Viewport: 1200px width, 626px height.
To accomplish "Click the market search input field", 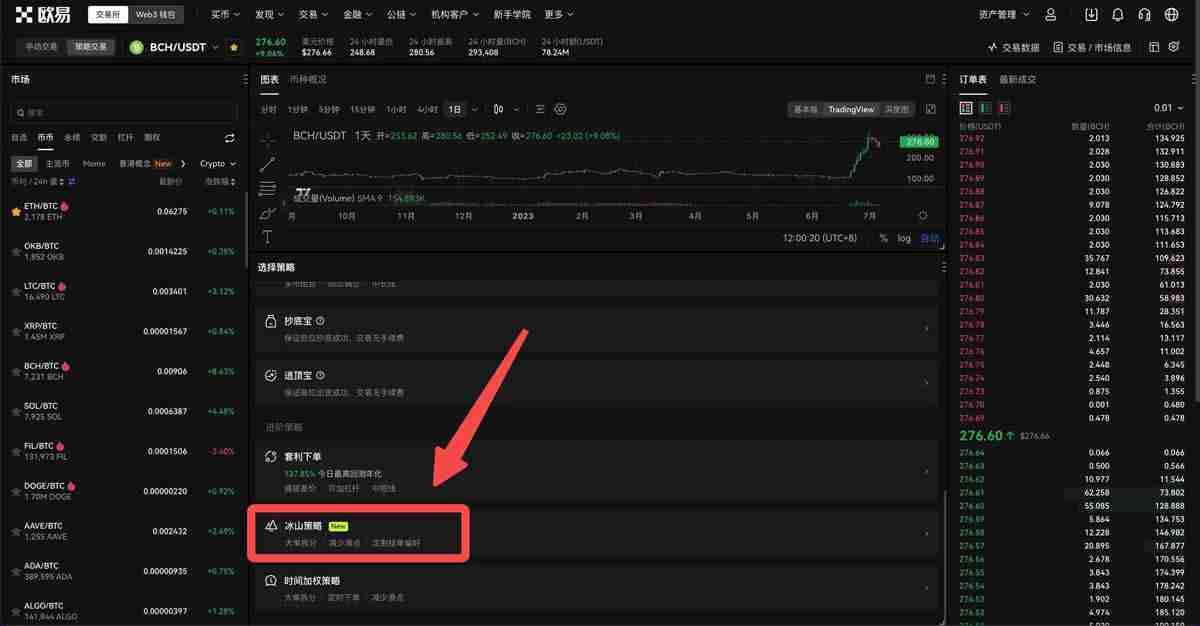I will (120, 110).
